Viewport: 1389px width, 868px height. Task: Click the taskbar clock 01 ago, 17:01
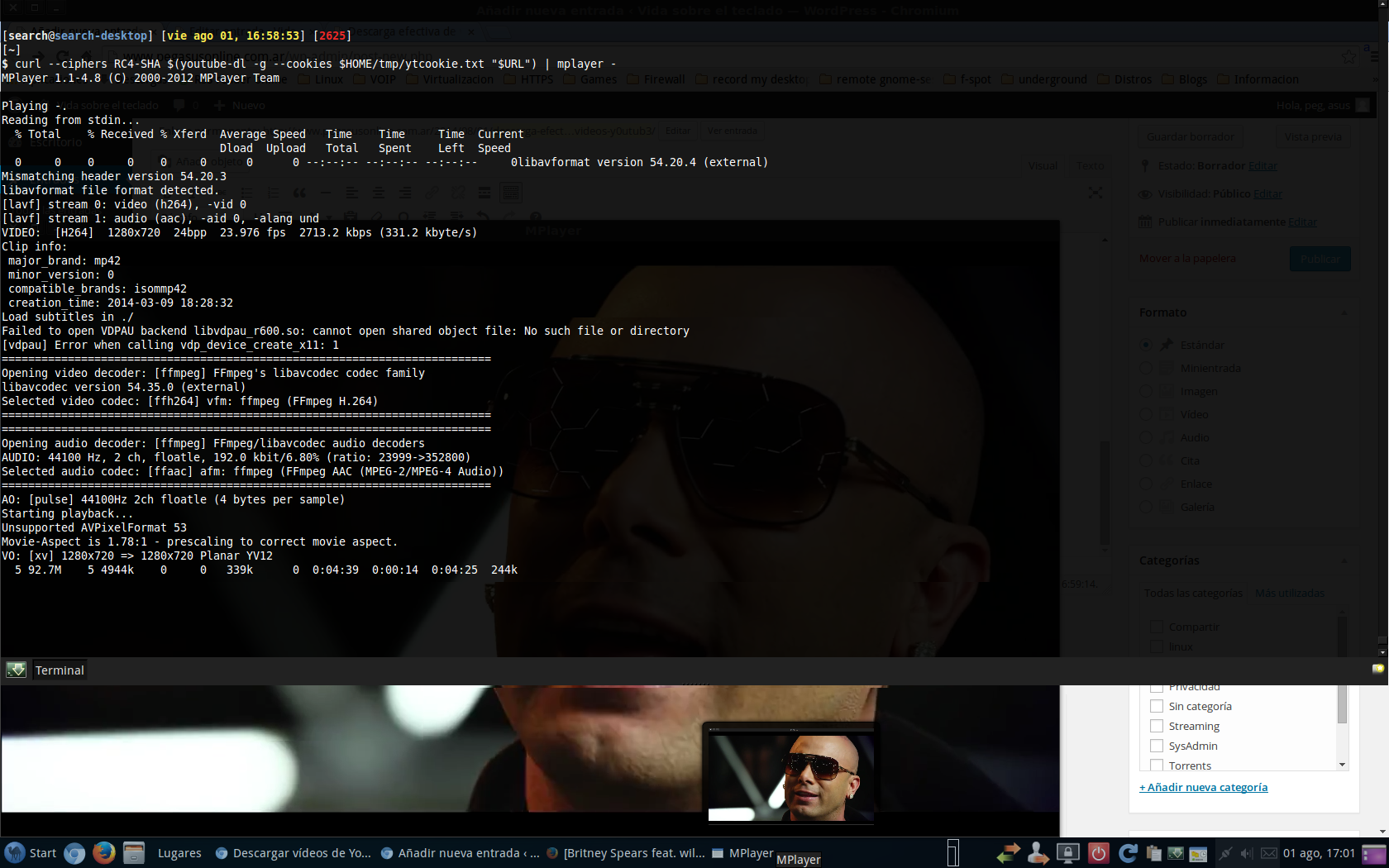tap(1319, 853)
